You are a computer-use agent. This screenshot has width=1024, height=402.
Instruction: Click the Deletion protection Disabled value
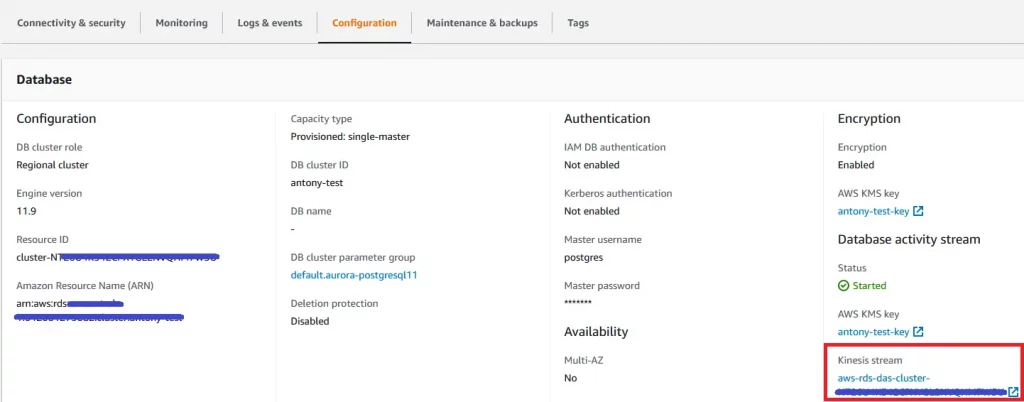coord(310,321)
